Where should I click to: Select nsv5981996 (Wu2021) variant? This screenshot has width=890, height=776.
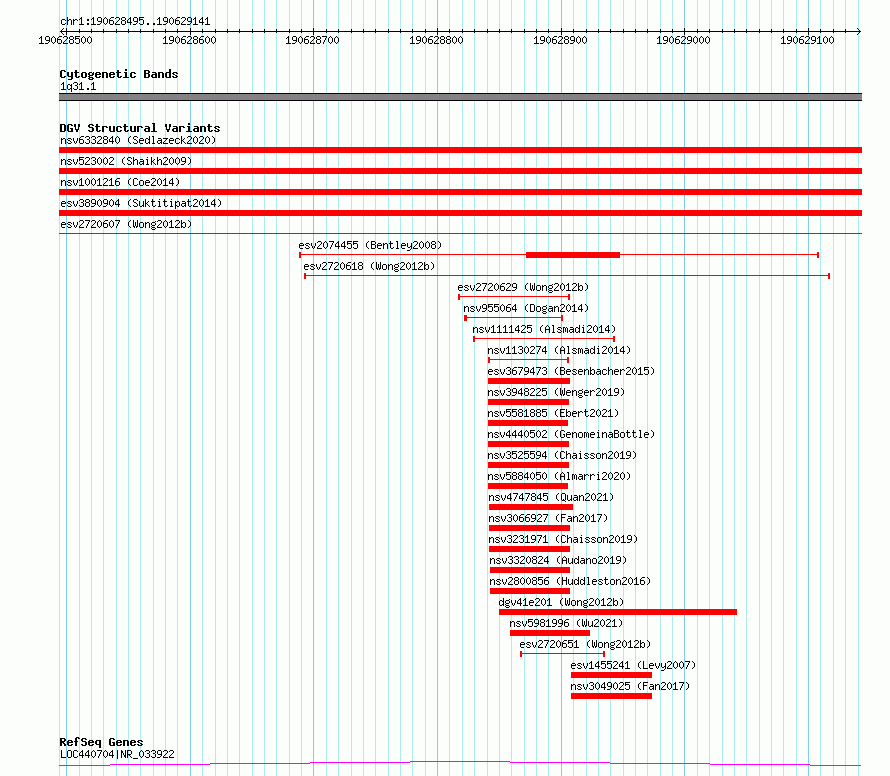point(566,623)
